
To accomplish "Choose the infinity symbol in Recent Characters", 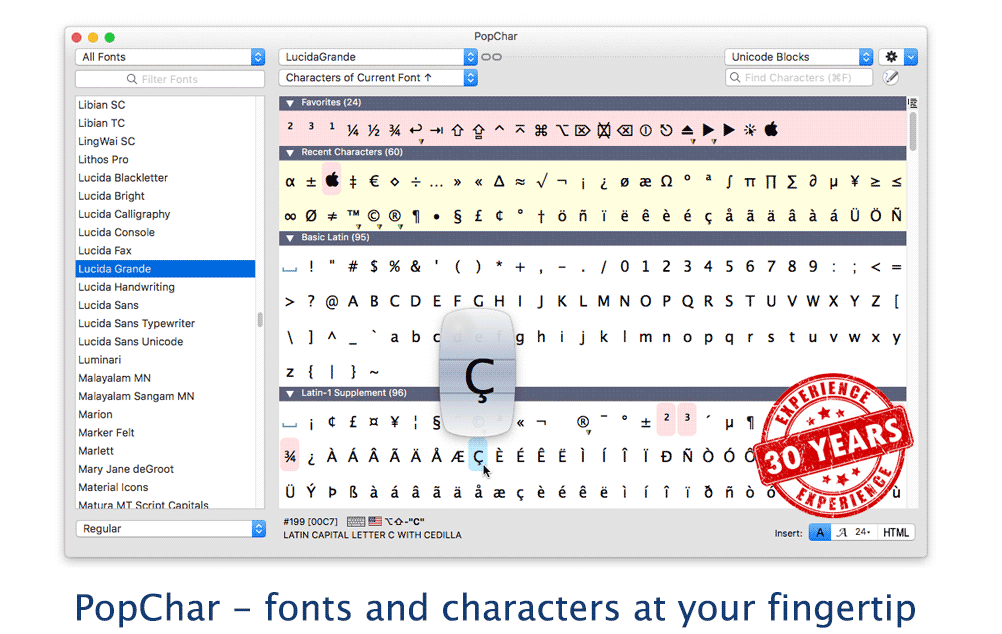I will click(290, 216).
